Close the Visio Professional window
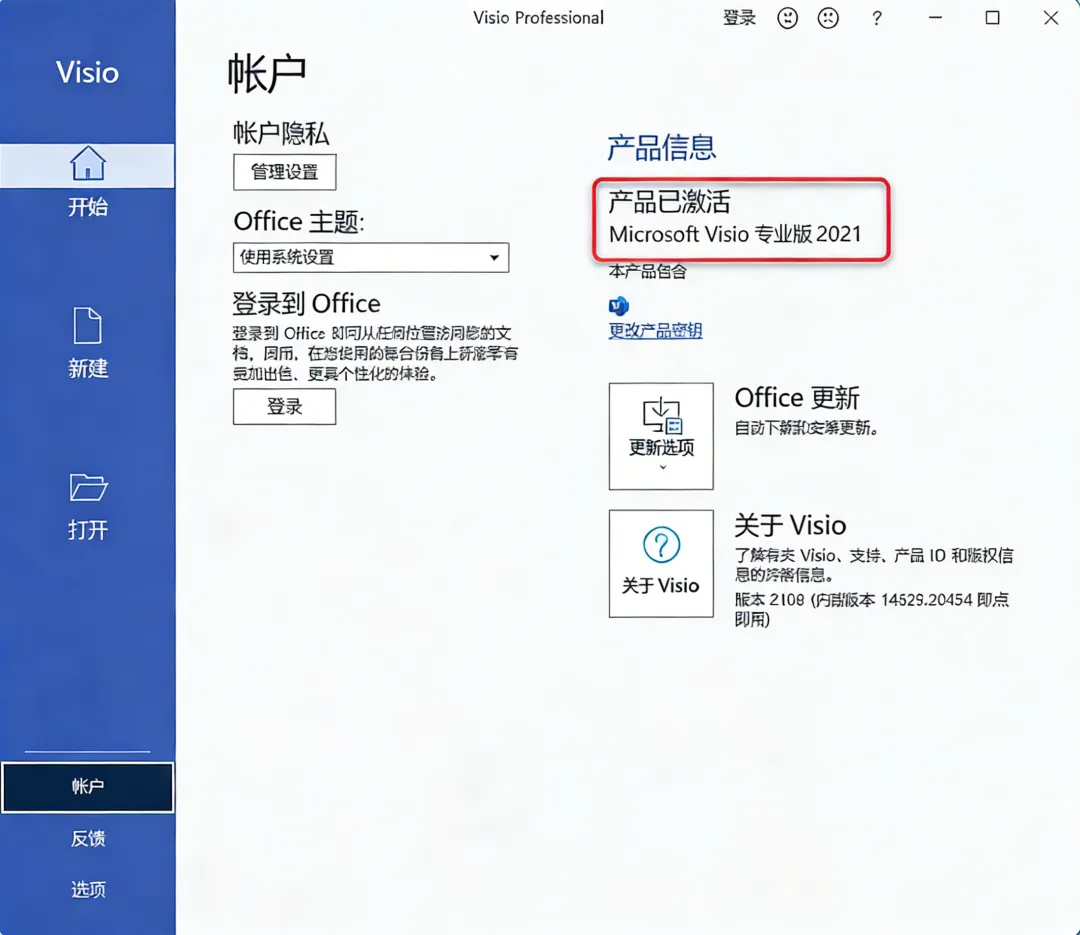Image resolution: width=1080 pixels, height=935 pixels. pyautogui.click(x=1050, y=18)
